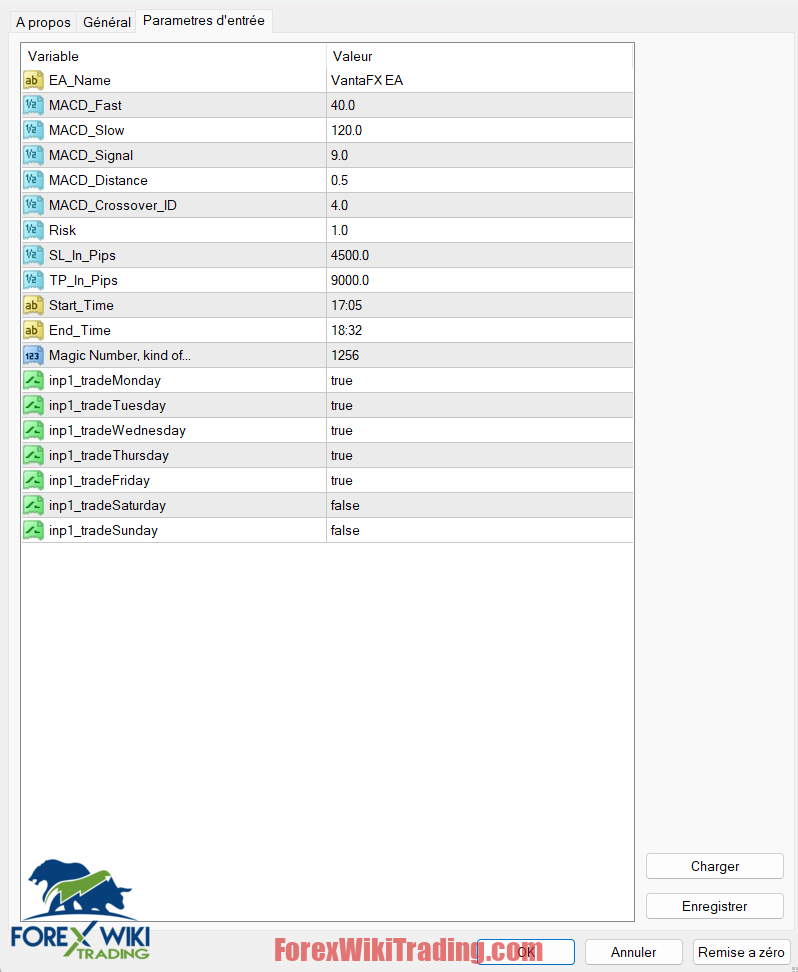Image resolution: width=798 pixels, height=972 pixels.
Task: Click the icon next to Risk
Action: (33, 231)
